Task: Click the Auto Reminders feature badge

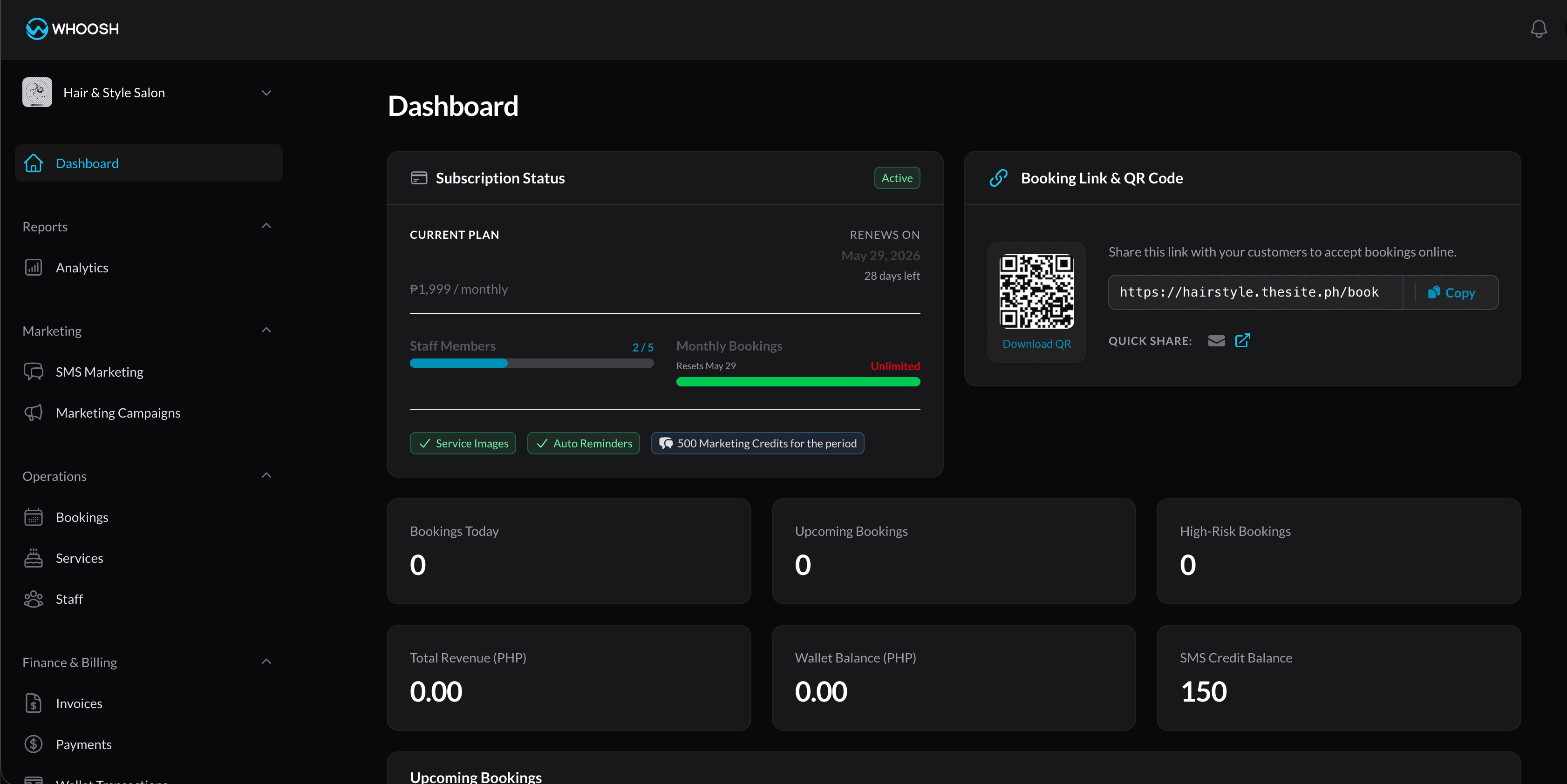Action: pyautogui.click(x=583, y=443)
